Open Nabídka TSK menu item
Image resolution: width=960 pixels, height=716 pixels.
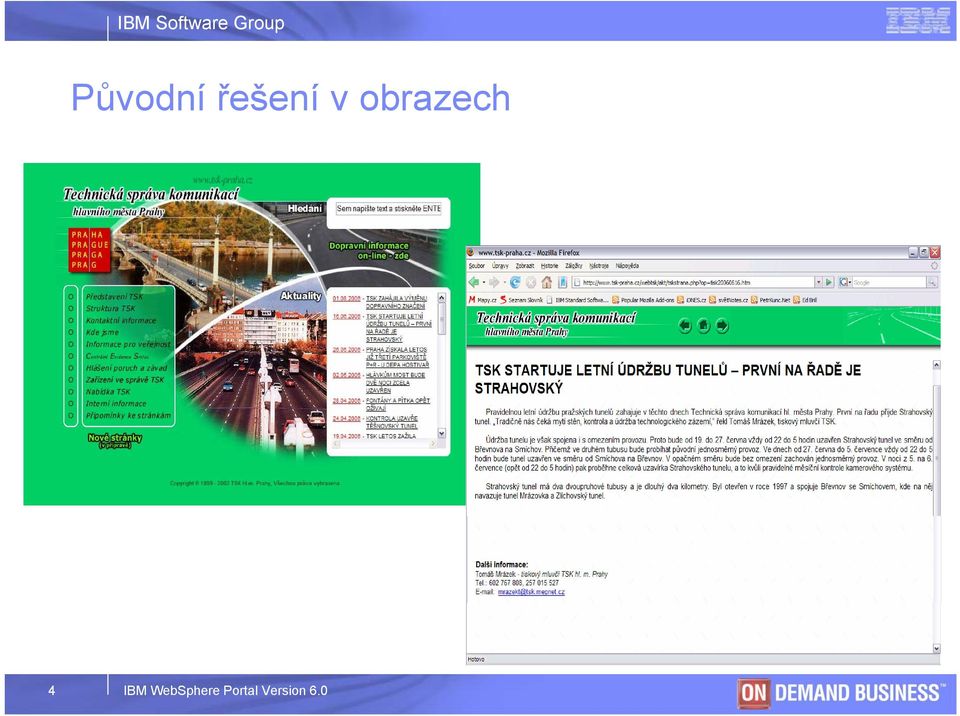(x=108, y=391)
